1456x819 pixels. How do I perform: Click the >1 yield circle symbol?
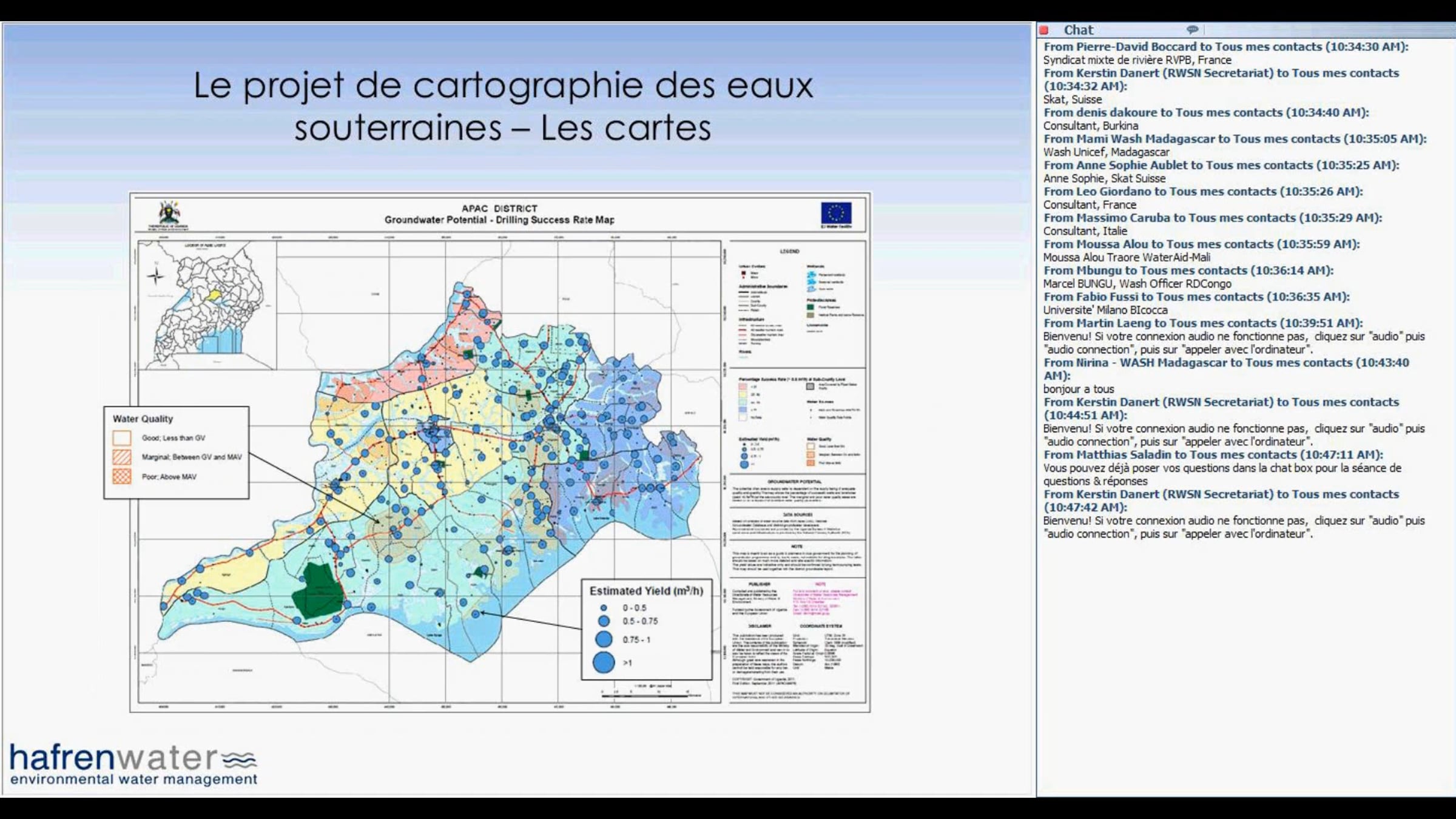tap(604, 662)
